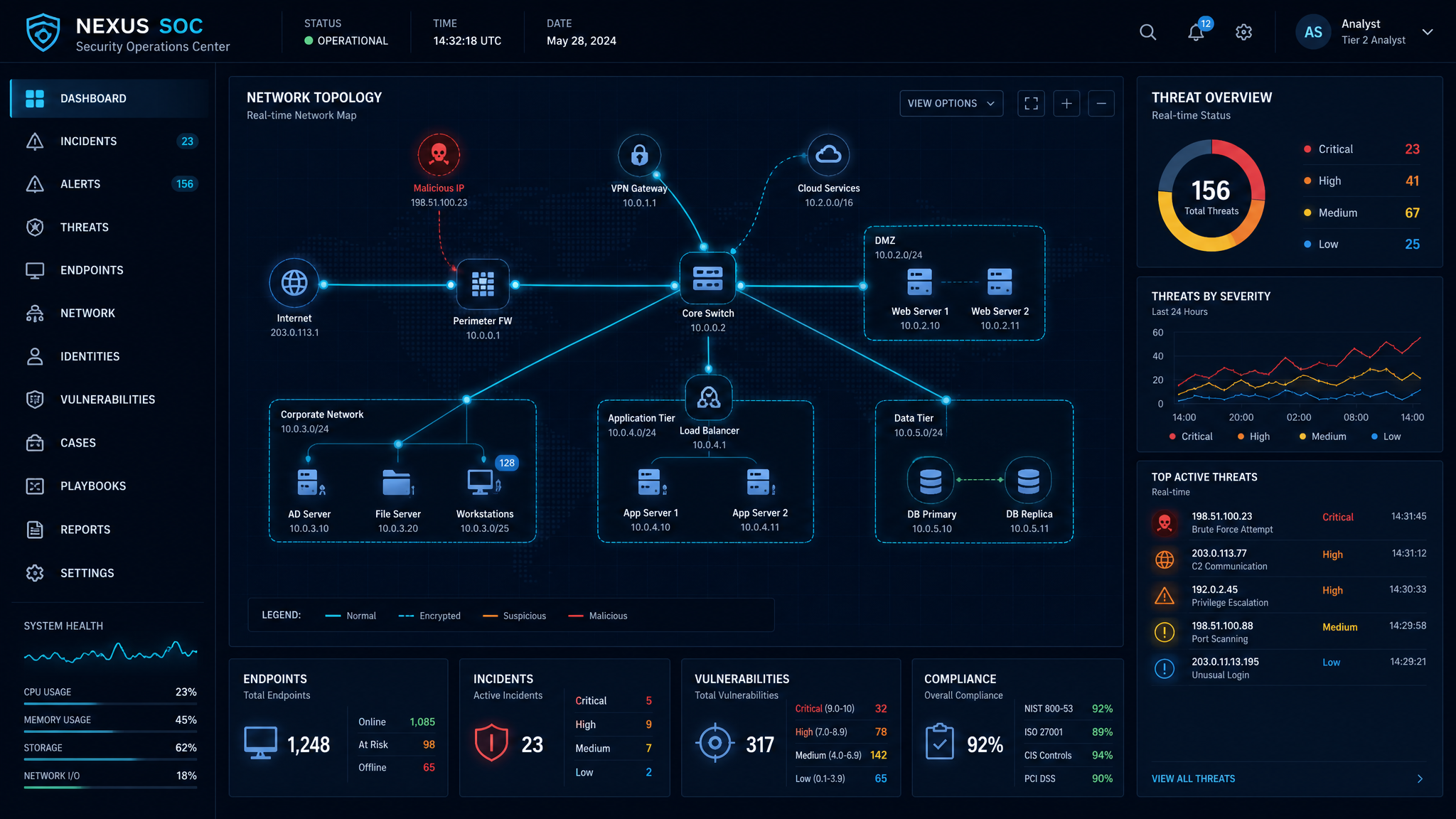This screenshot has width=1456, height=819.
Task: Open the Dashboard sidebar item
Action: [109, 99]
